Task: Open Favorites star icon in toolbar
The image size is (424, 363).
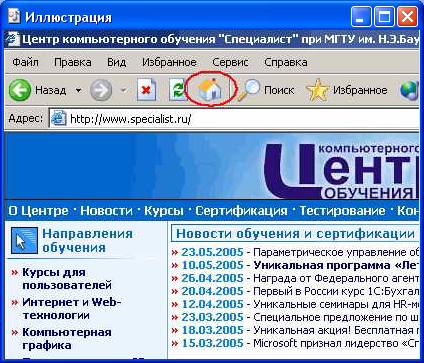Action: coord(317,90)
